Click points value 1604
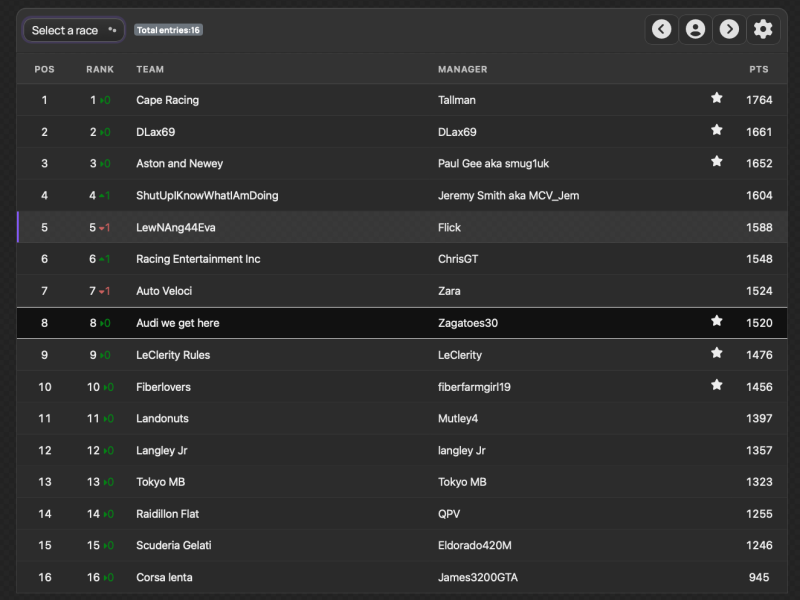This screenshot has width=800, height=600. click(759, 195)
